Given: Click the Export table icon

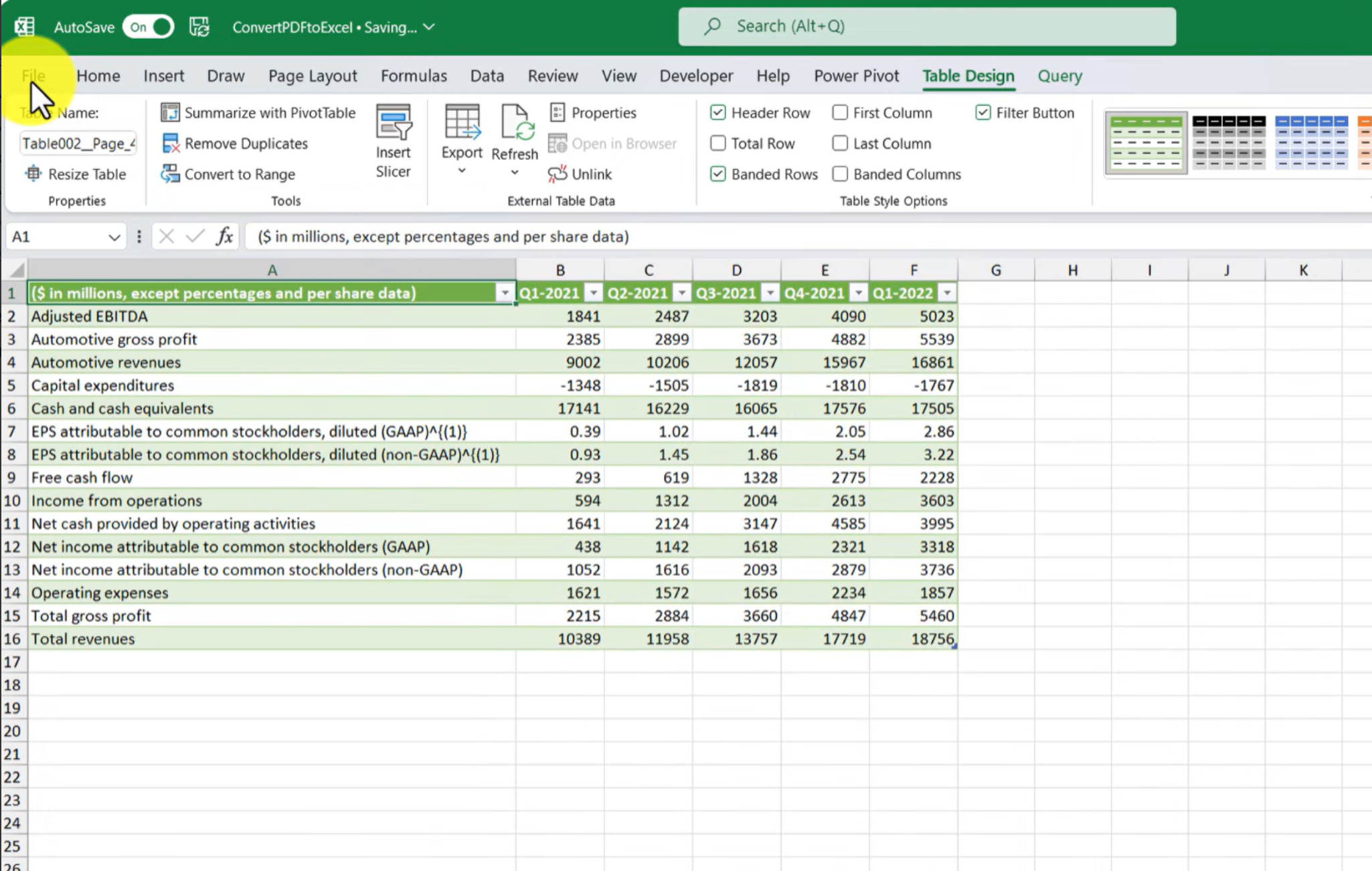Looking at the screenshot, I should [x=462, y=122].
